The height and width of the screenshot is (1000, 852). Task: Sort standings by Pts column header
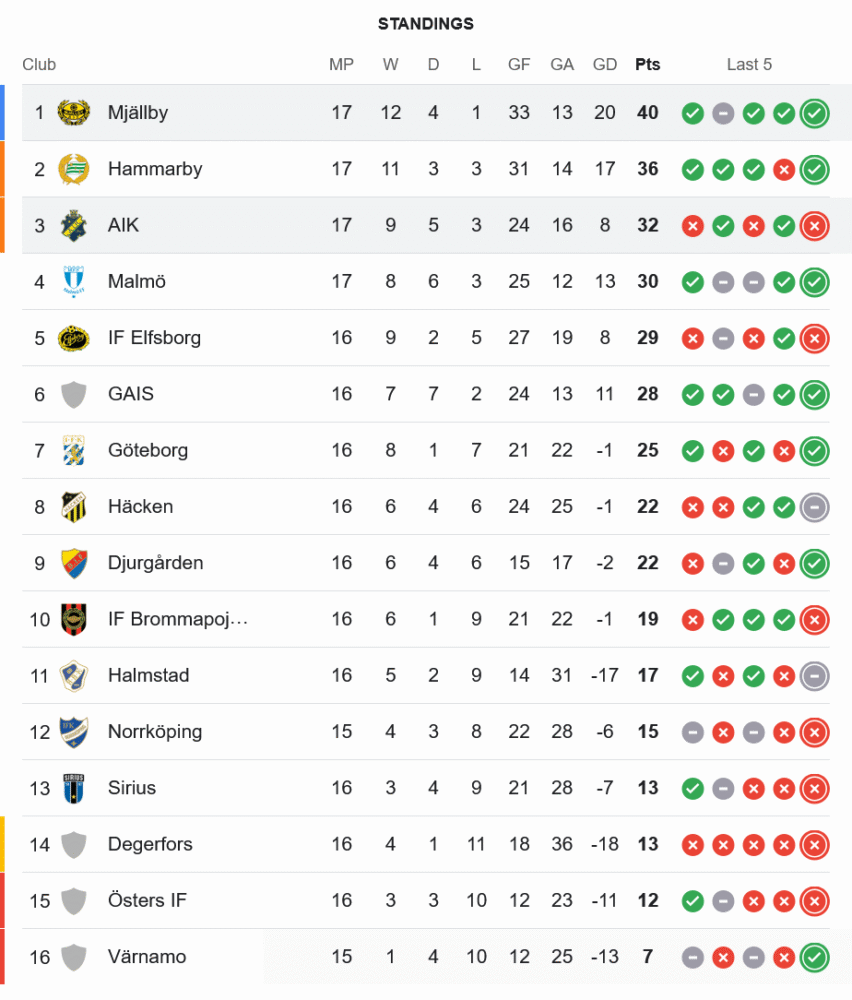(647, 65)
